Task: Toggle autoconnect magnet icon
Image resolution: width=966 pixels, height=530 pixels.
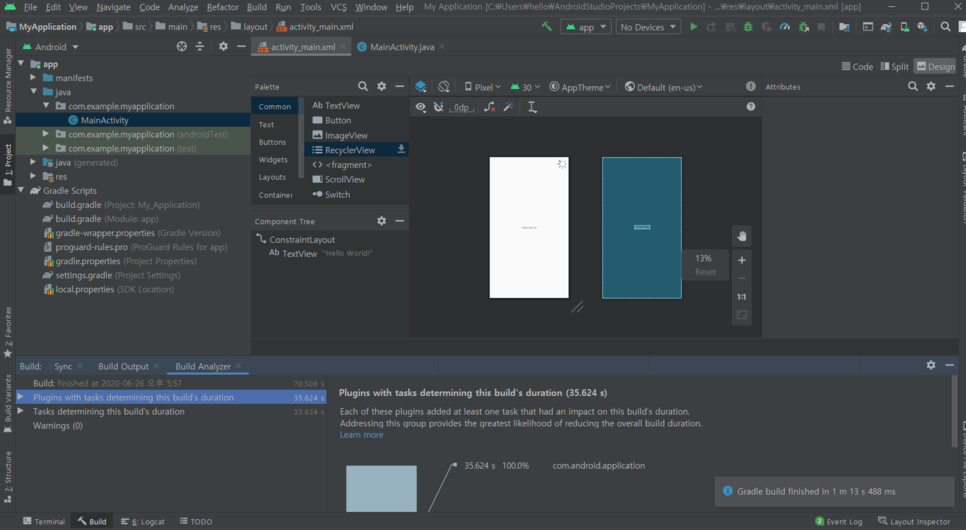Action: click(439, 107)
